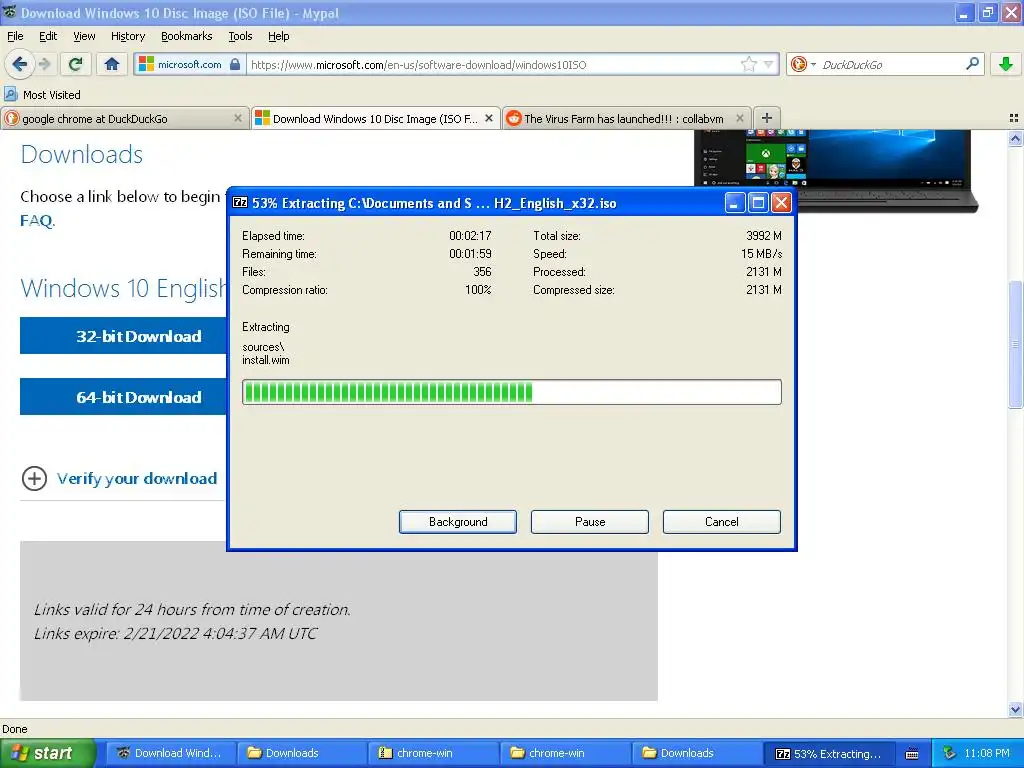The image size is (1024, 768).
Task: Open the File menu
Action: tap(15, 36)
